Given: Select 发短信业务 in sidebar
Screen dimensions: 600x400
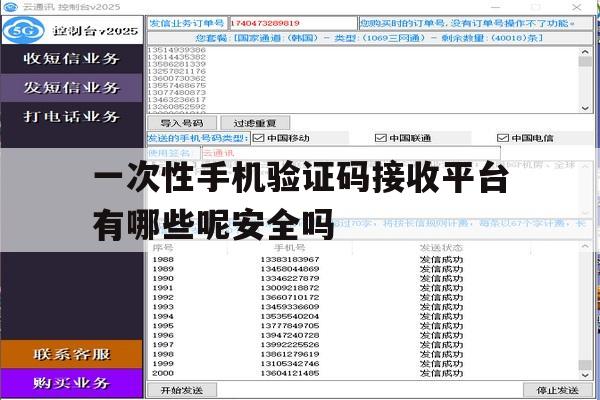Looking at the screenshot, I should tap(72, 88).
